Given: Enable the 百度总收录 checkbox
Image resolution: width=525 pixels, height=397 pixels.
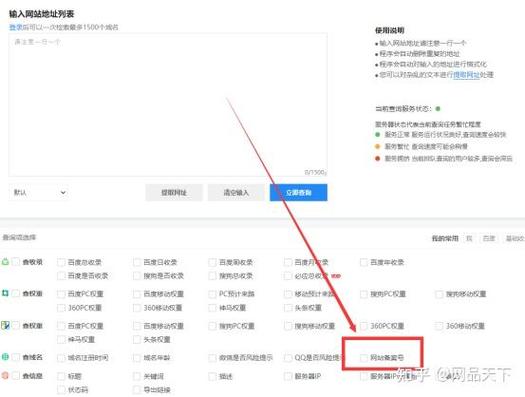Looking at the screenshot, I should tap(61, 262).
